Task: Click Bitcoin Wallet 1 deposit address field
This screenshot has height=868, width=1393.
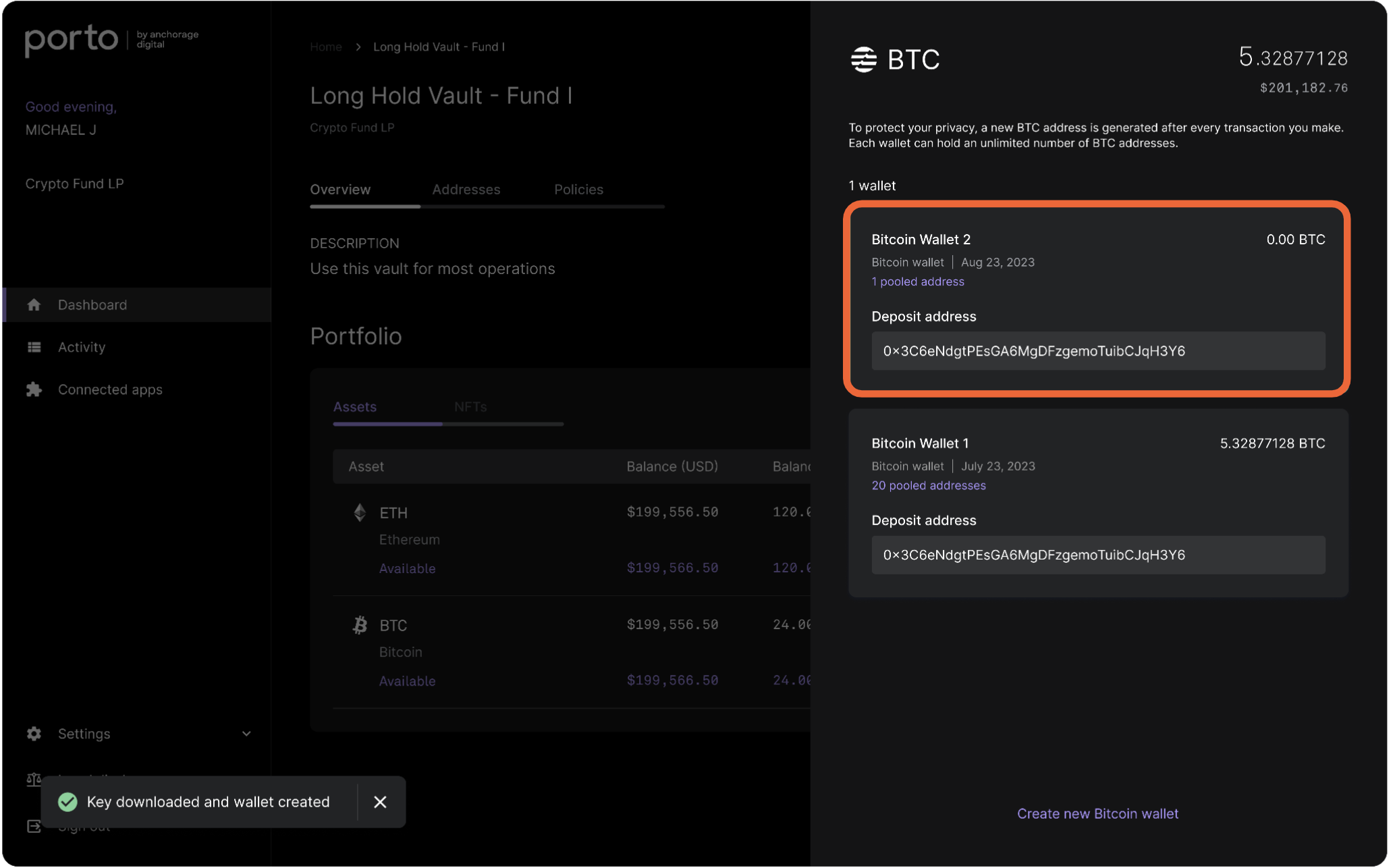Action: click(1098, 555)
